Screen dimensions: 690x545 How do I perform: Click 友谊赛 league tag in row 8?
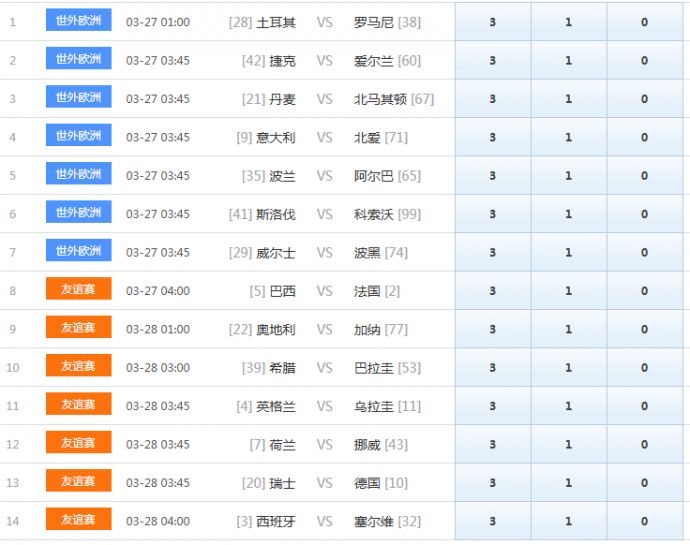[x=78, y=289]
